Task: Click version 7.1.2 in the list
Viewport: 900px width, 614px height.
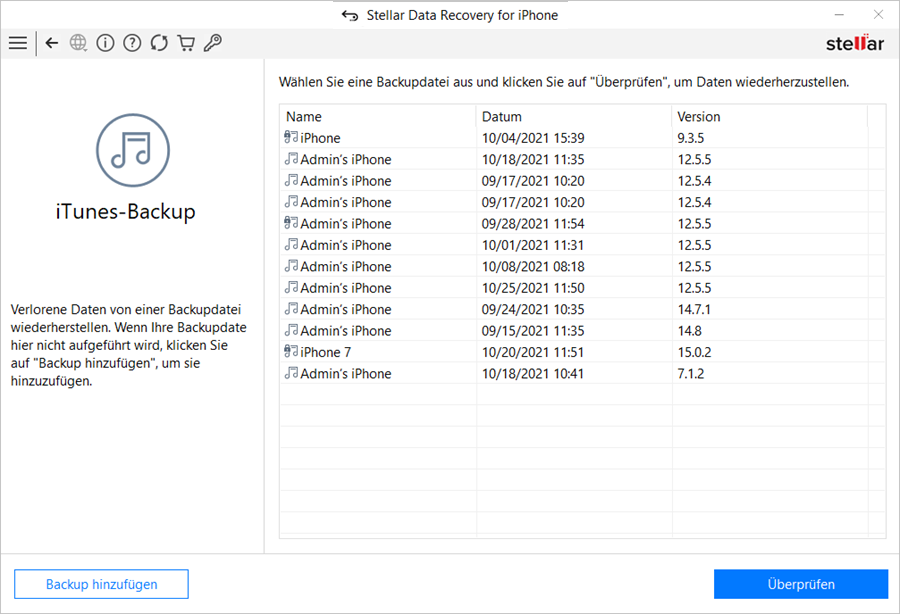Action: pos(690,374)
